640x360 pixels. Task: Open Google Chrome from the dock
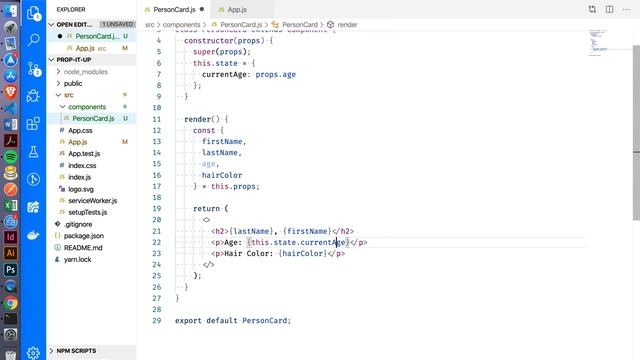[11, 303]
